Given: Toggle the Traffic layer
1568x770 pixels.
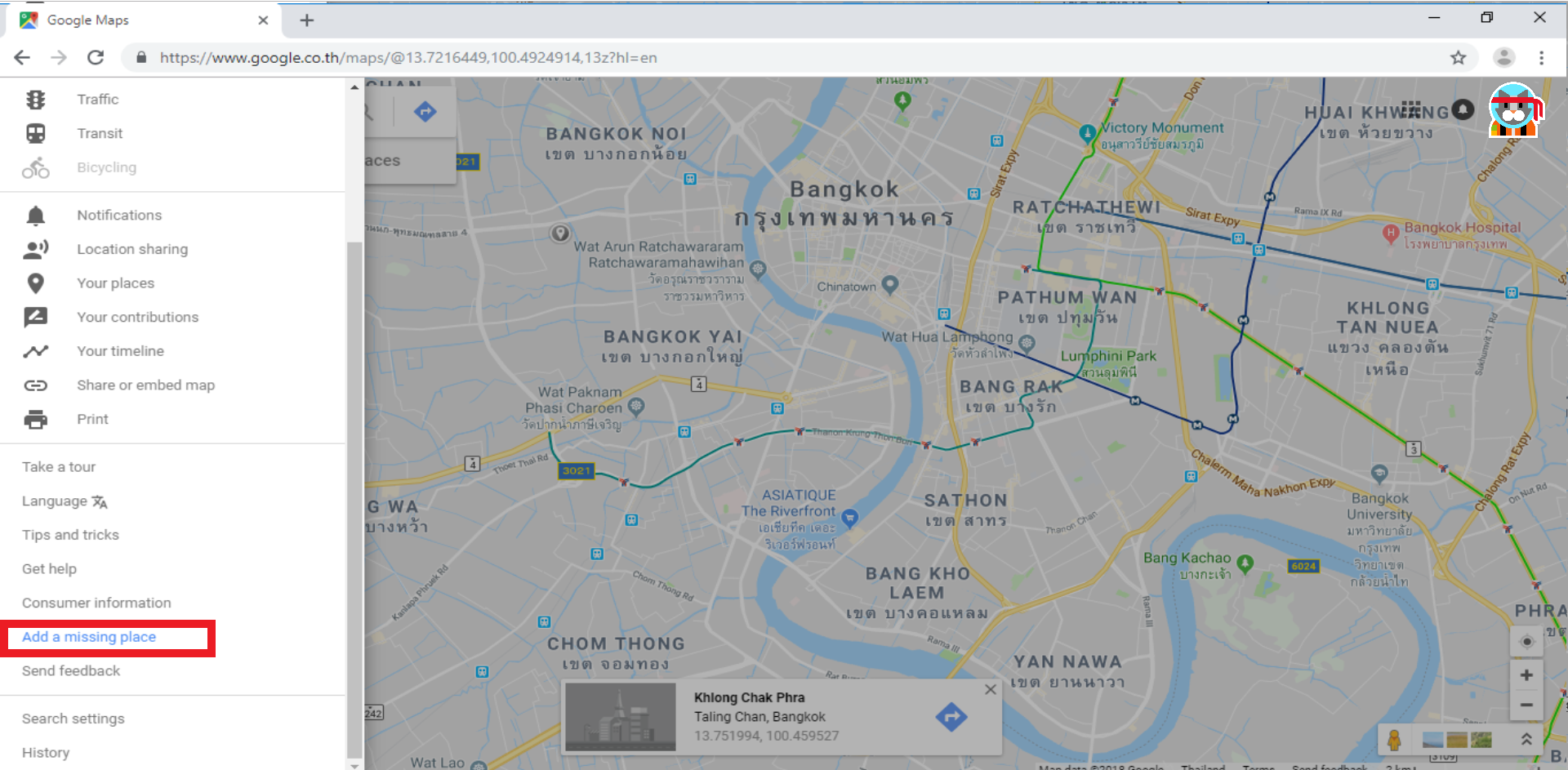Looking at the screenshot, I should [97, 100].
